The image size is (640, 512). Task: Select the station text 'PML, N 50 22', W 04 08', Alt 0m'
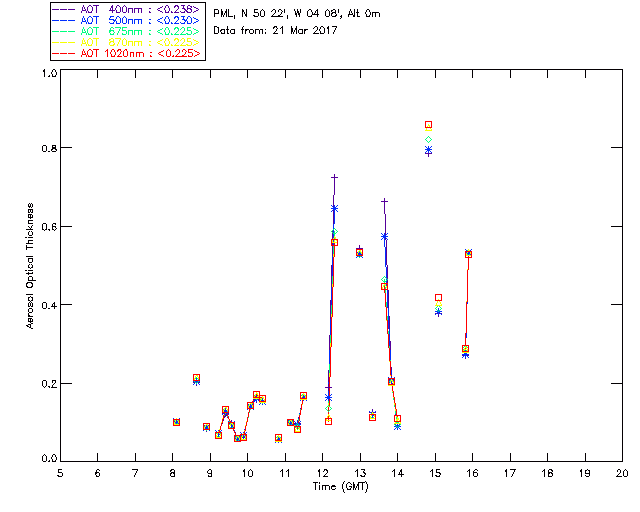pyautogui.click(x=297, y=14)
